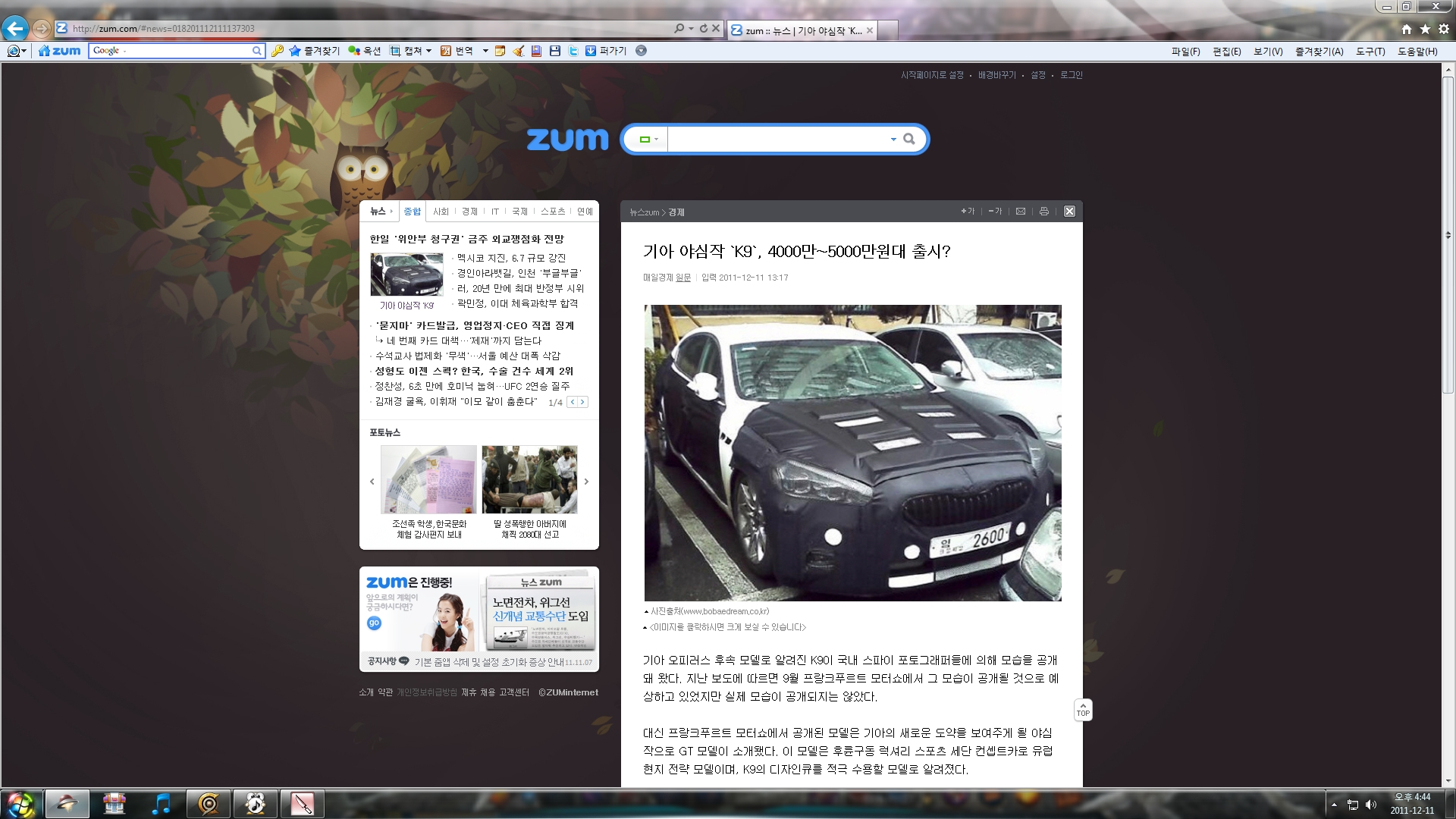Decrease article font size with -가
This screenshot has height=819, width=1456.
coord(995,212)
